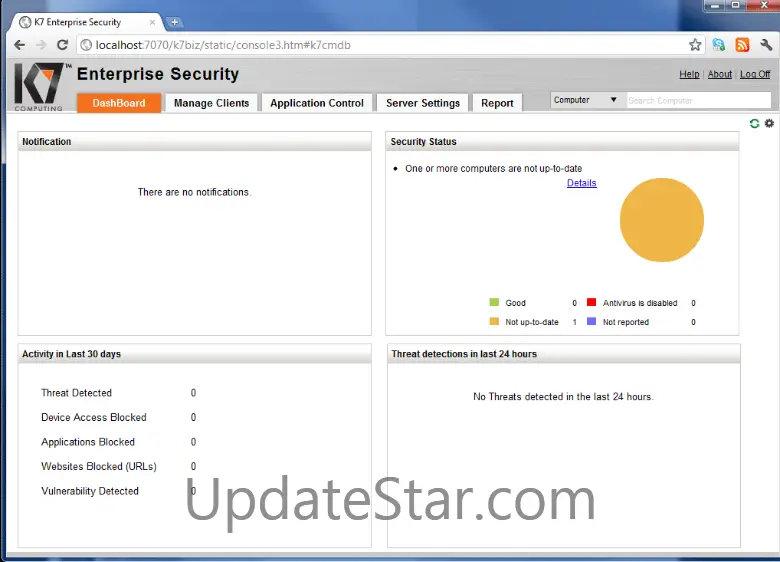
Task: Refresh the dashboard with the green arrows icon
Action: 754,123
